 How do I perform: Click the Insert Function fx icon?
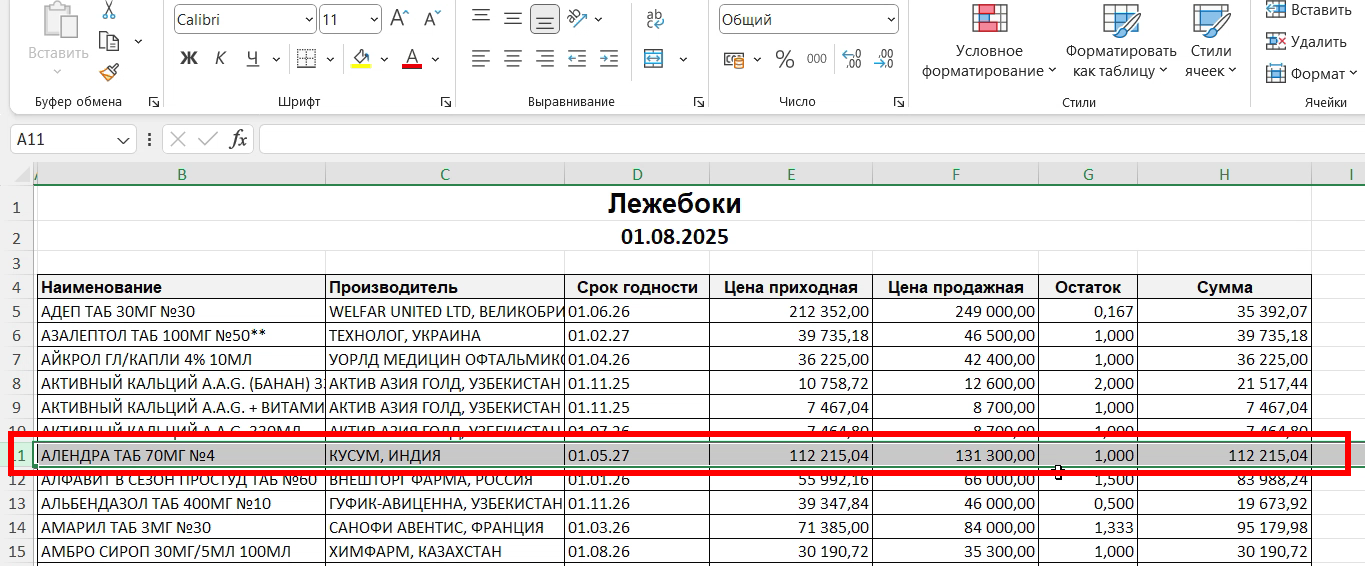(x=238, y=139)
